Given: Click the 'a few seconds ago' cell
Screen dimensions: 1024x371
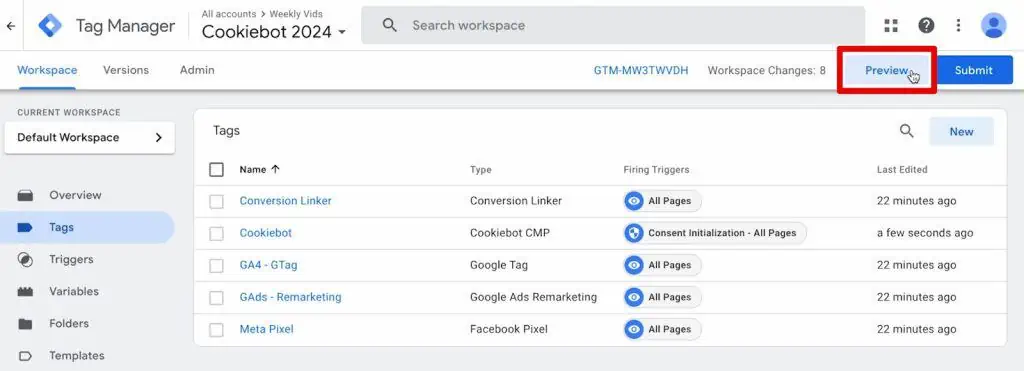Looking at the screenshot, I should 925,233.
